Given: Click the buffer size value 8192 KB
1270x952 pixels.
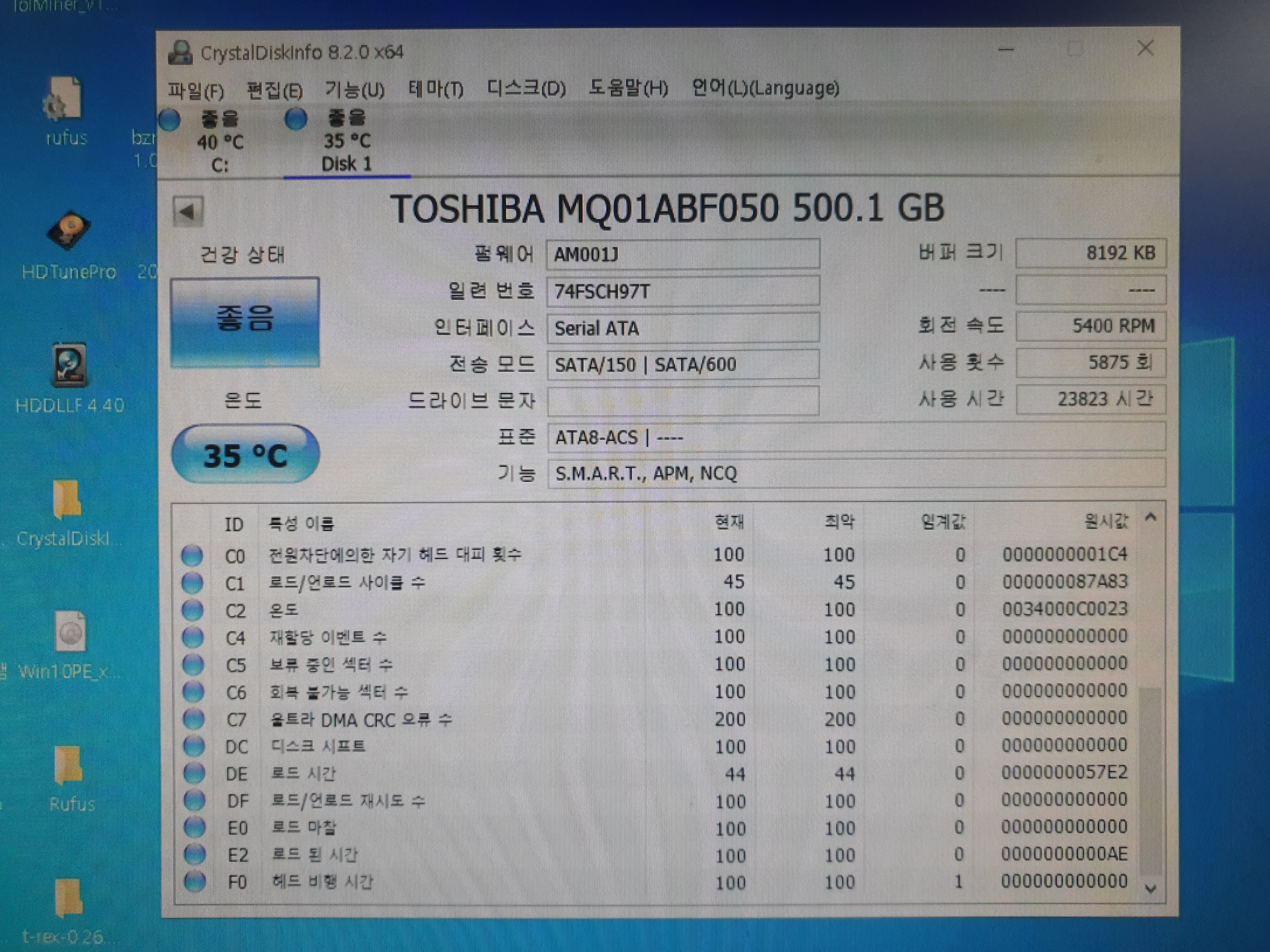Looking at the screenshot, I should [1091, 253].
